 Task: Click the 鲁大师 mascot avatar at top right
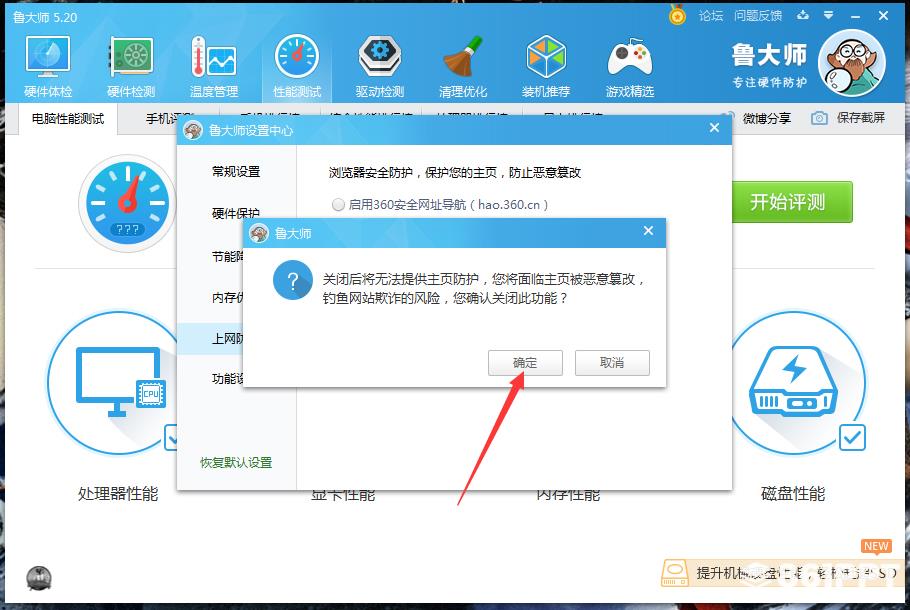tap(851, 63)
